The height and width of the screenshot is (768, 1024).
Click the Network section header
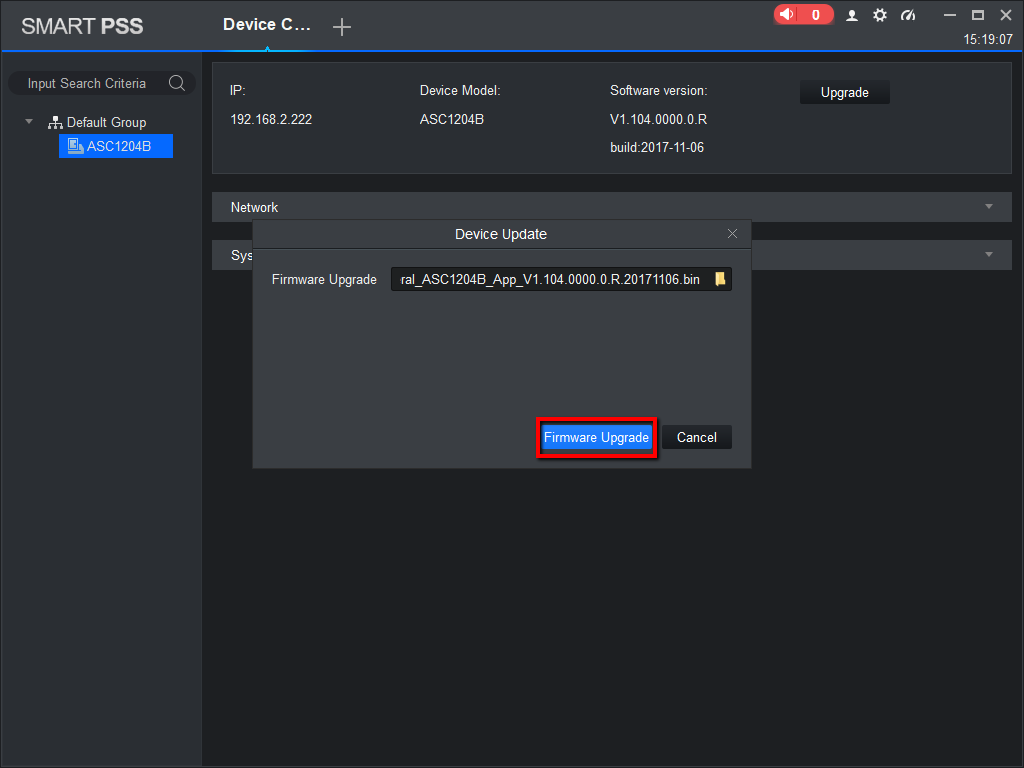[612, 207]
